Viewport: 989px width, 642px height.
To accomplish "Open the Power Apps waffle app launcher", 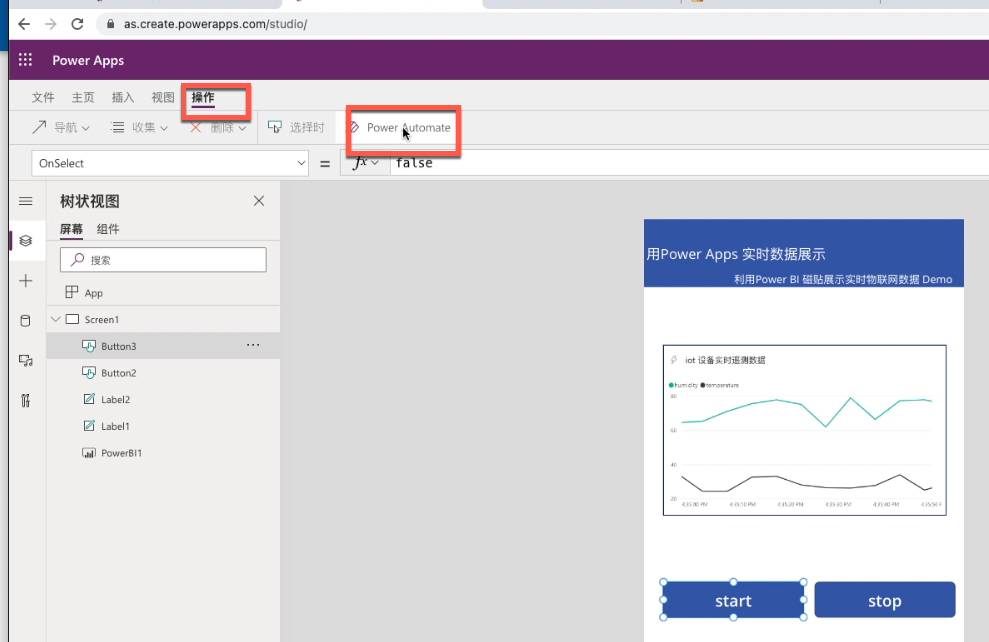I will pyautogui.click(x=25, y=60).
